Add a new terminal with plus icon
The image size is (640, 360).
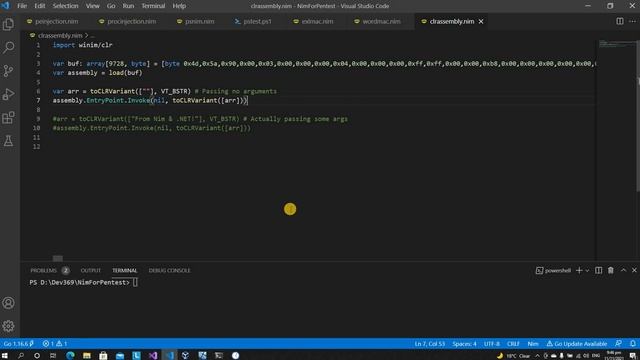click(579, 270)
